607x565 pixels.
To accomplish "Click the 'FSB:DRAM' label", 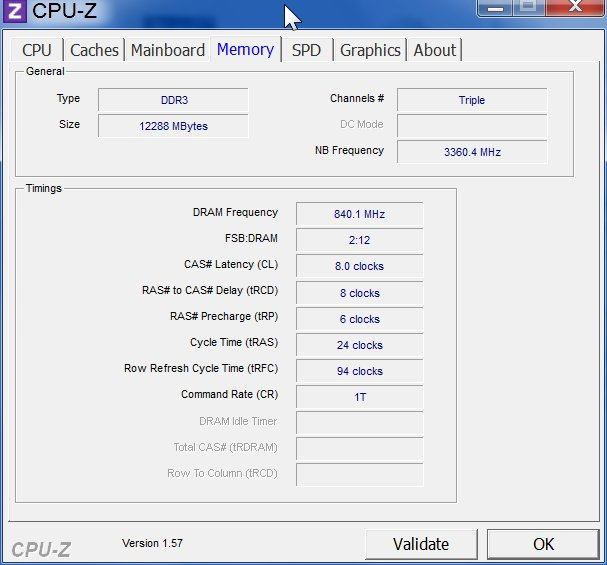I will (251, 238).
